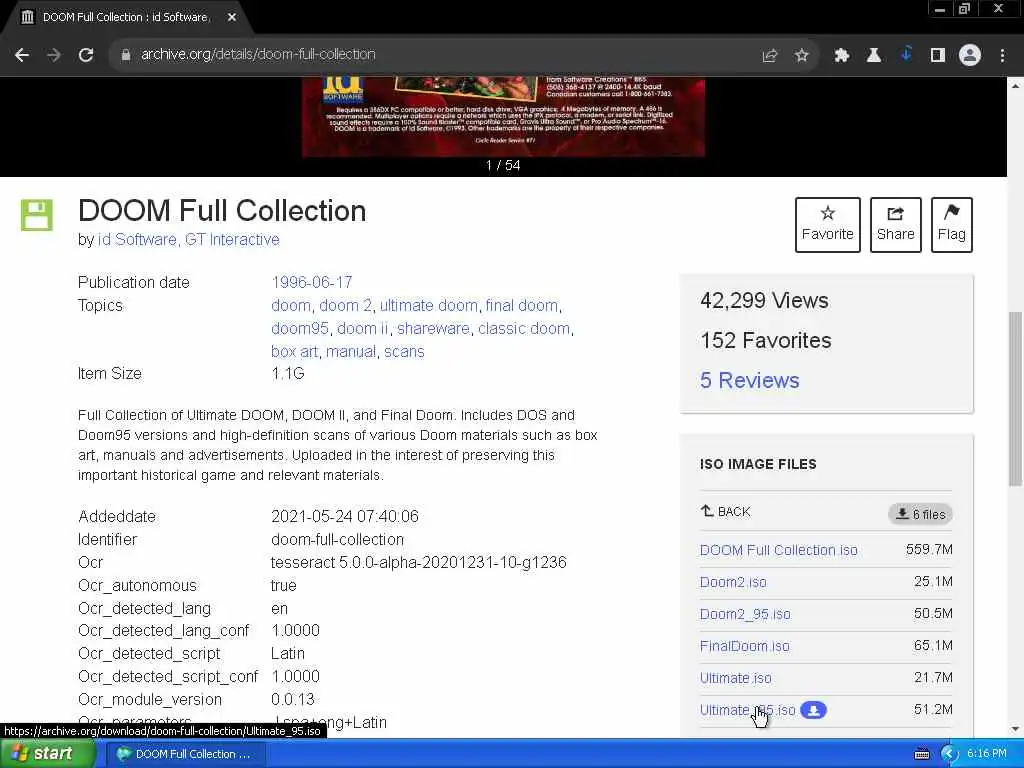The image size is (1024, 768).
Task: Click the Item Size value 1.1G
Action: [x=287, y=374]
